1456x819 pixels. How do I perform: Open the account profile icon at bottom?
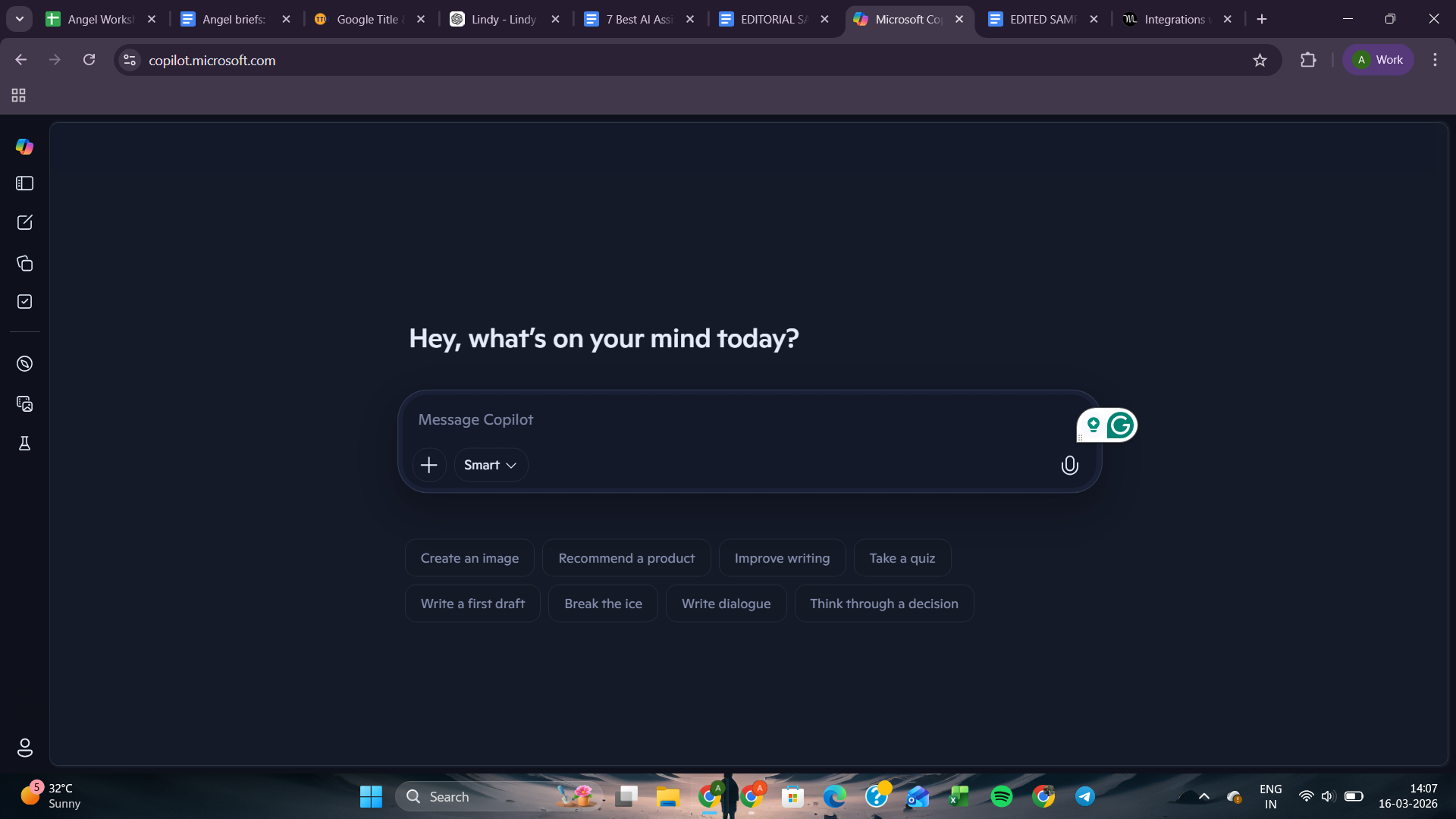pyautogui.click(x=24, y=748)
